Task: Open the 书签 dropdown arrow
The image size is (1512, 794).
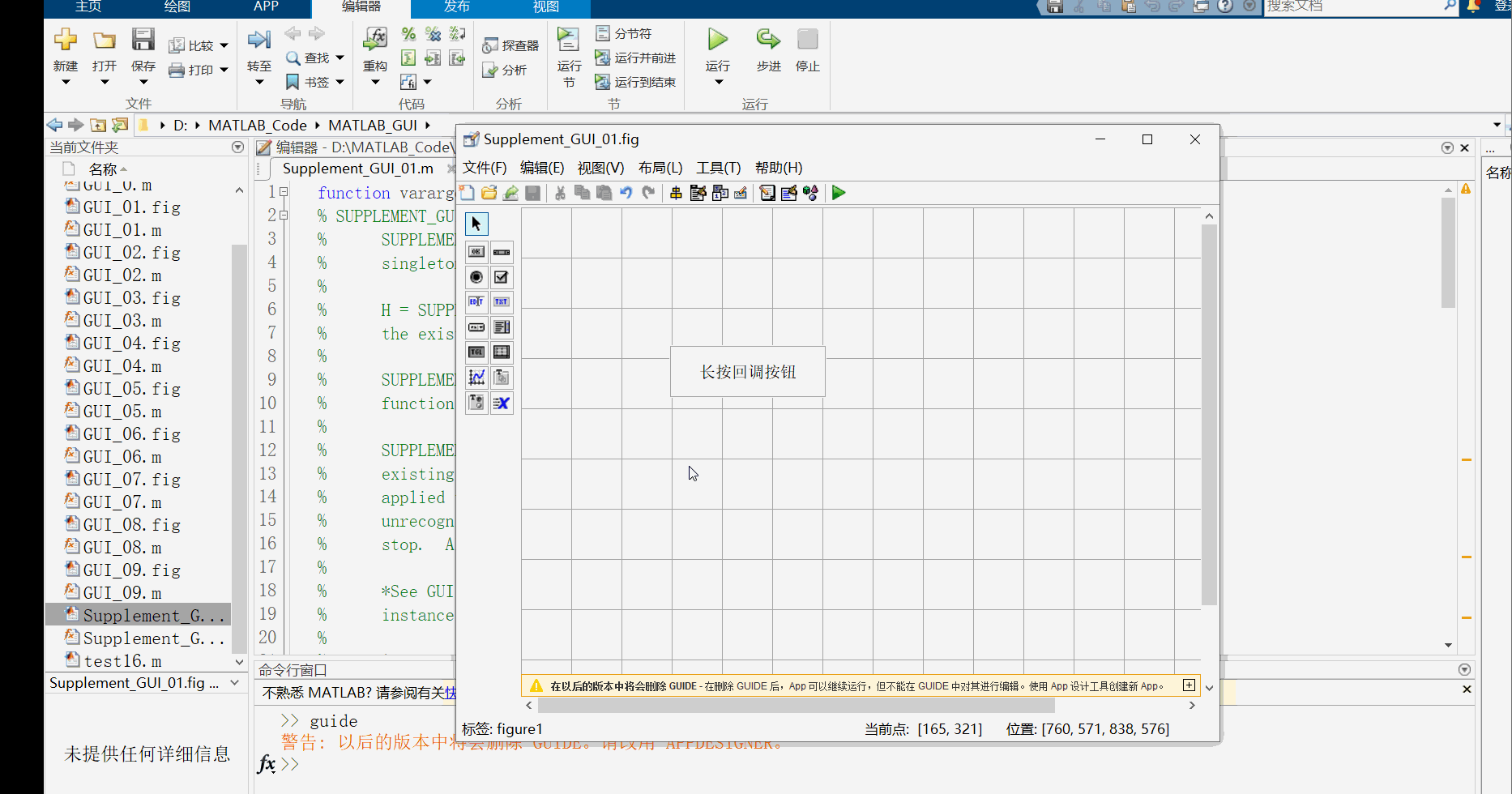Action: click(341, 81)
